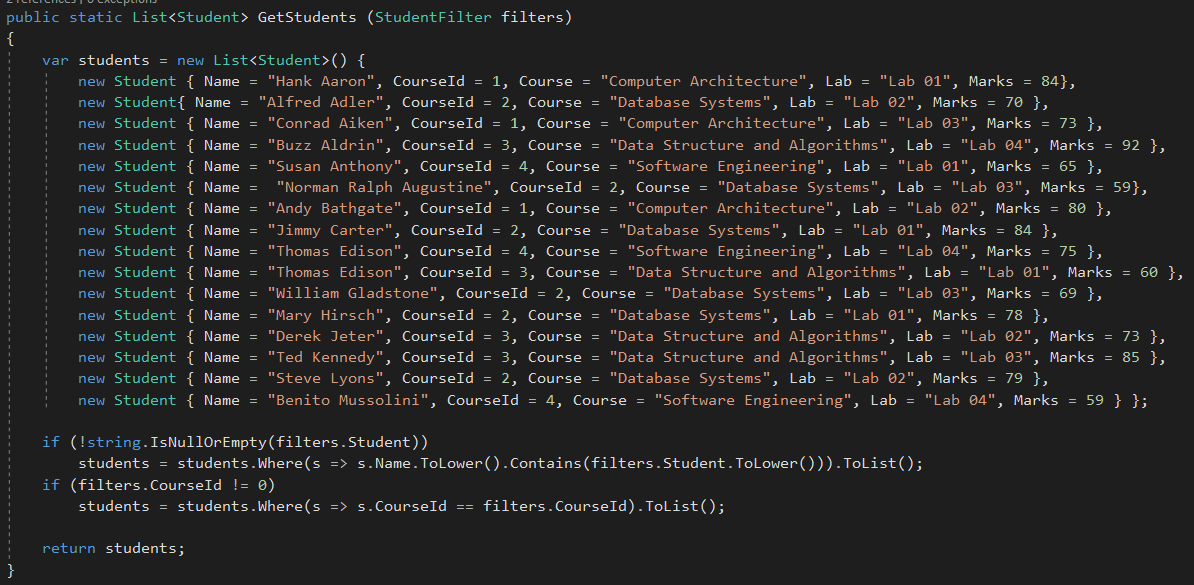Click the Marks value 70
This screenshot has width=1194, height=585.
1014,102
